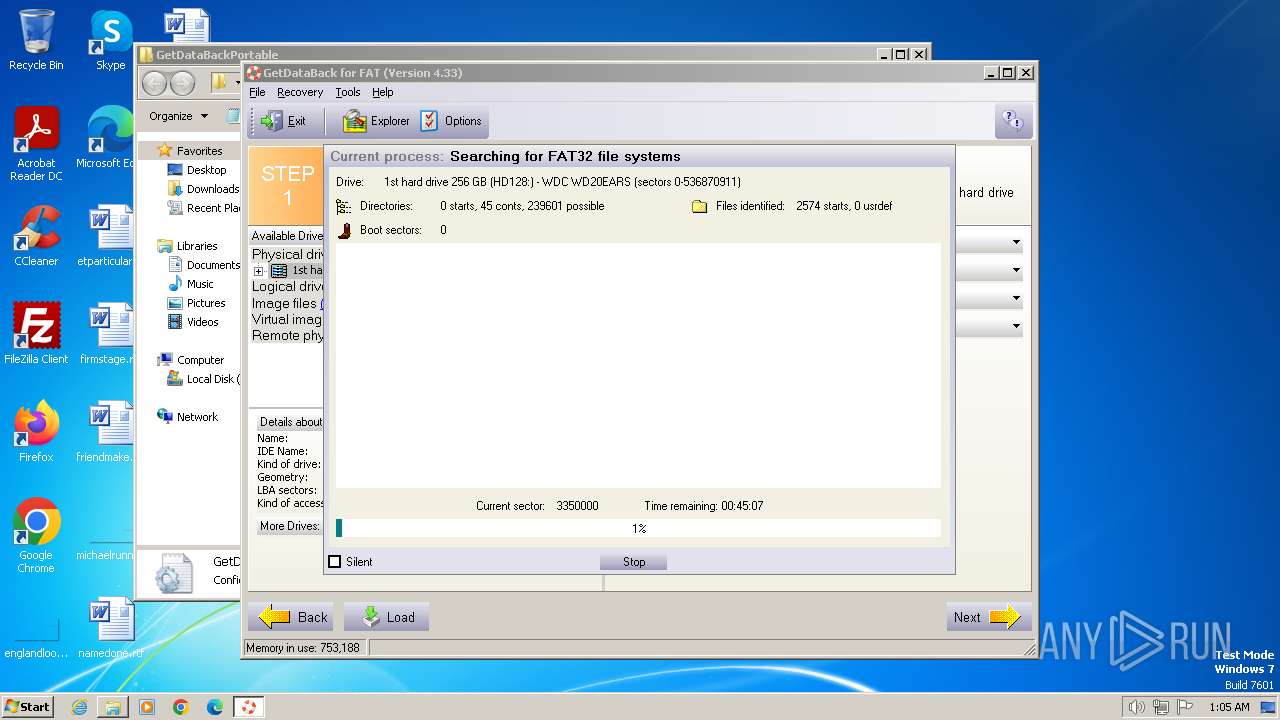The image size is (1280, 720).
Task: Click the help question mark icon
Action: pyautogui.click(x=1013, y=121)
